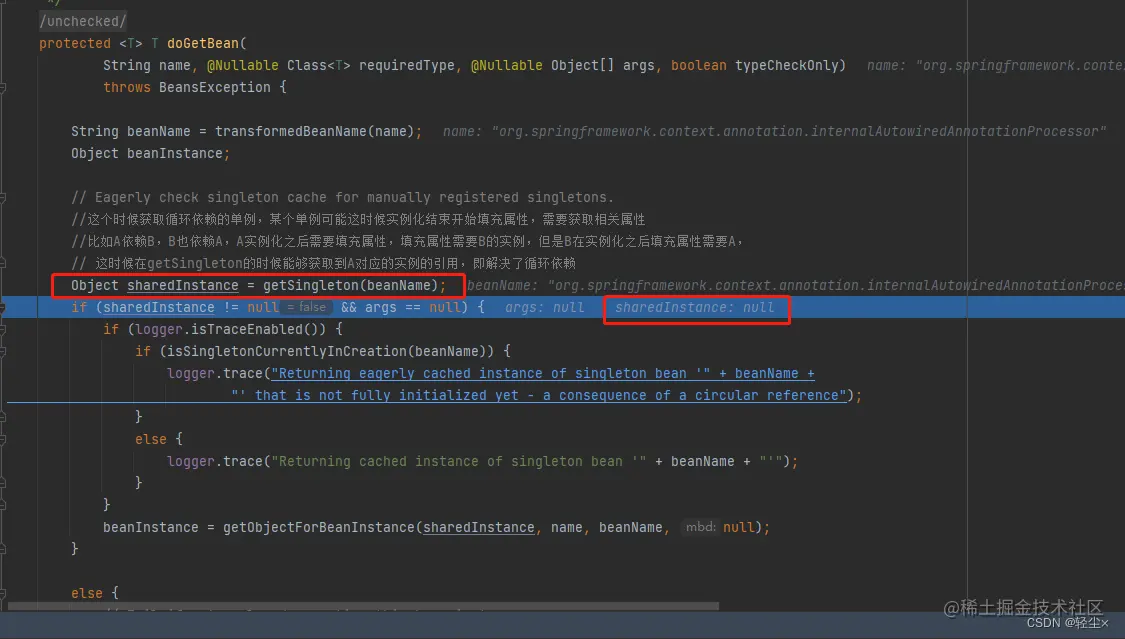Click the inline beanName hint after getSingleton(beanName)
Viewport: 1125px width, 639px height.
point(796,285)
